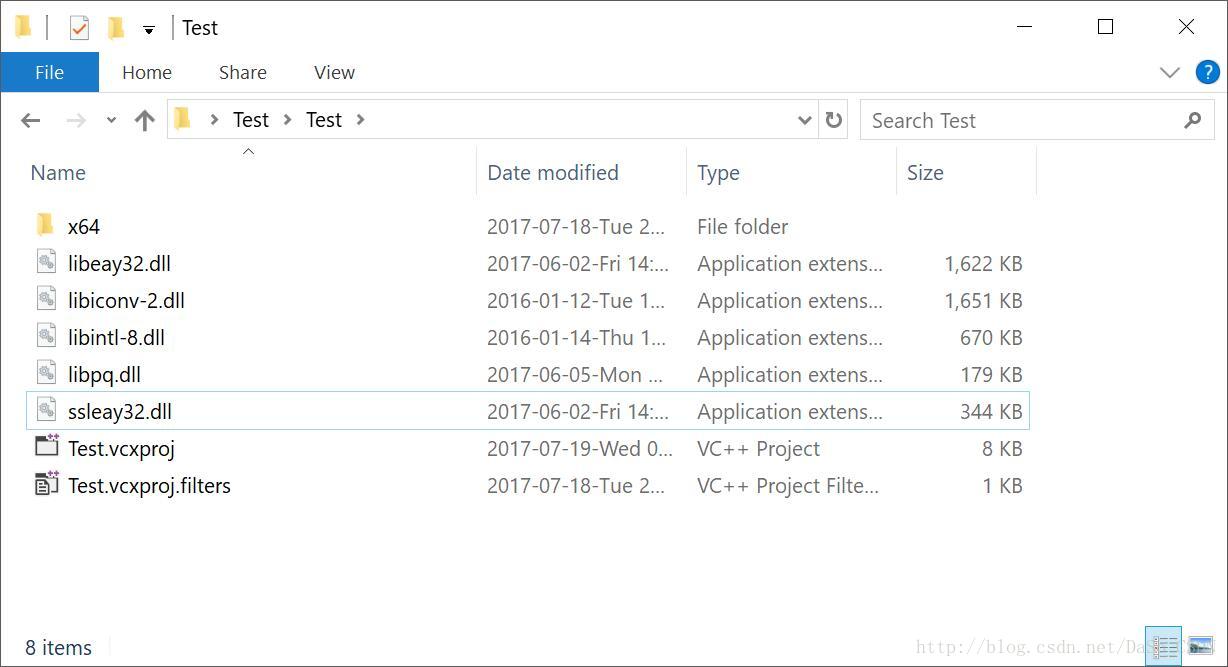
Task: Switch to Details view layout
Action: [x=1164, y=646]
